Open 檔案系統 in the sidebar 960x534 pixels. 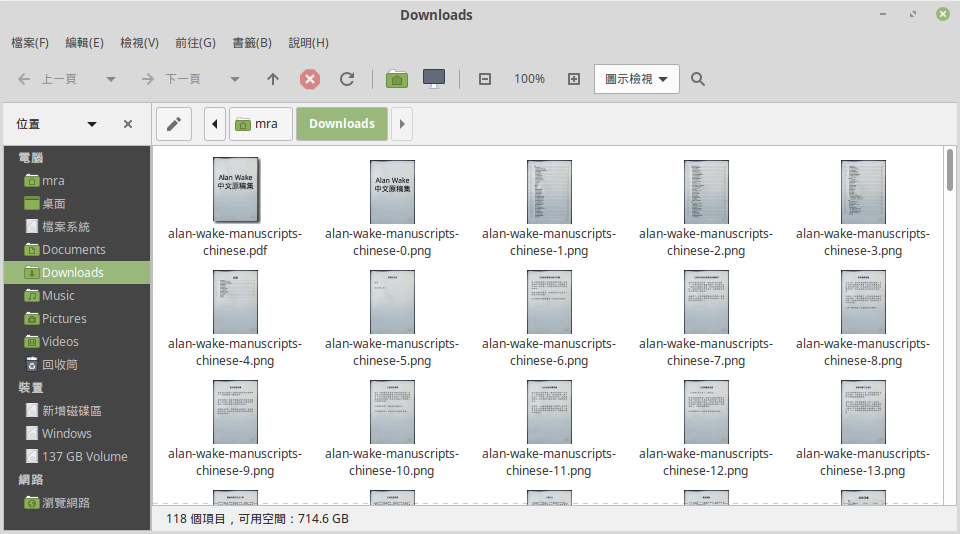(x=77, y=227)
